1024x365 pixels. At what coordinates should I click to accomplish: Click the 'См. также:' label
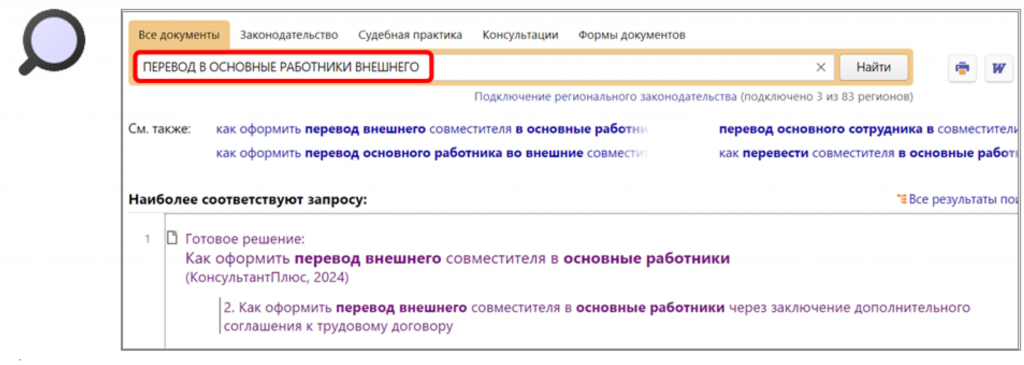click(x=160, y=129)
